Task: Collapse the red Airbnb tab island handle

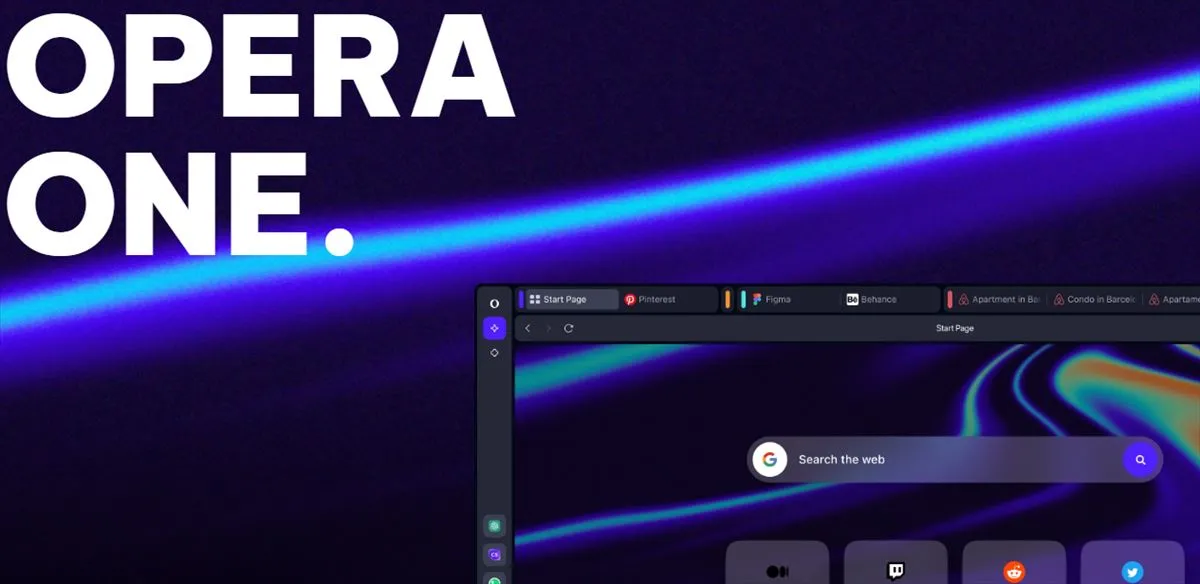Action: [x=950, y=299]
